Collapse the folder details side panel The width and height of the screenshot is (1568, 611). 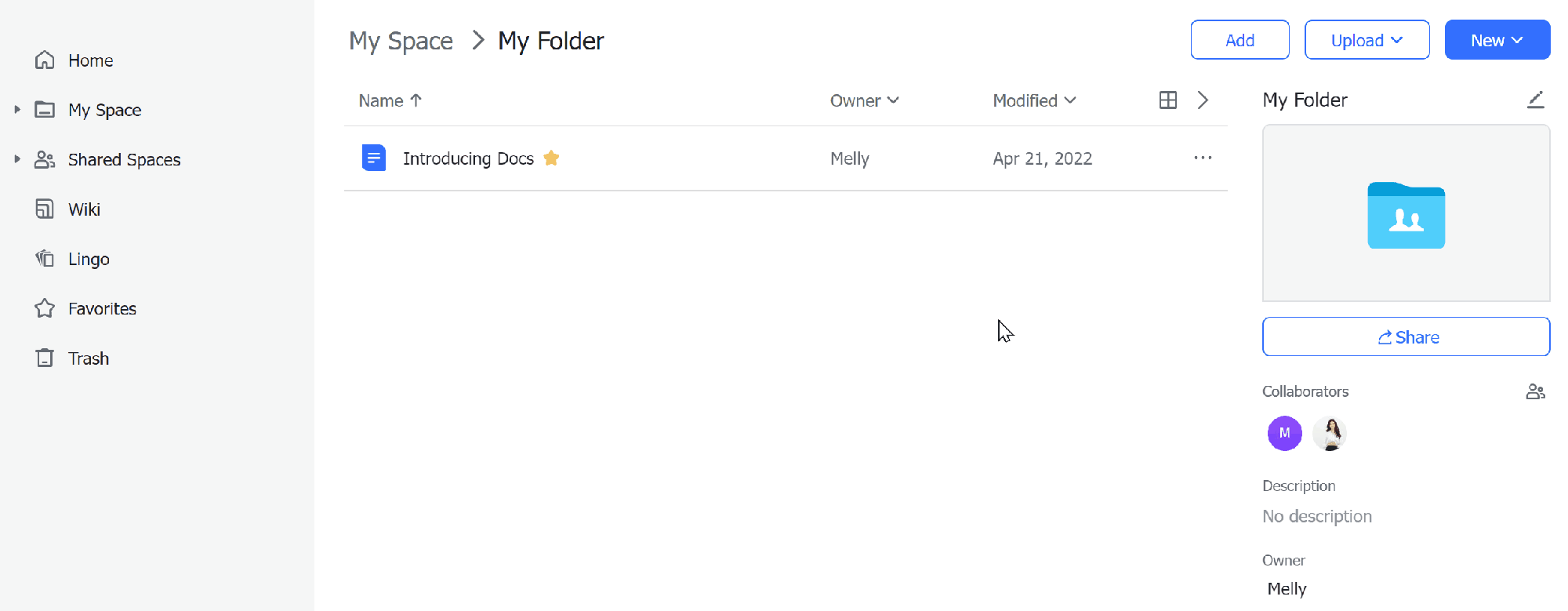click(x=1203, y=100)
